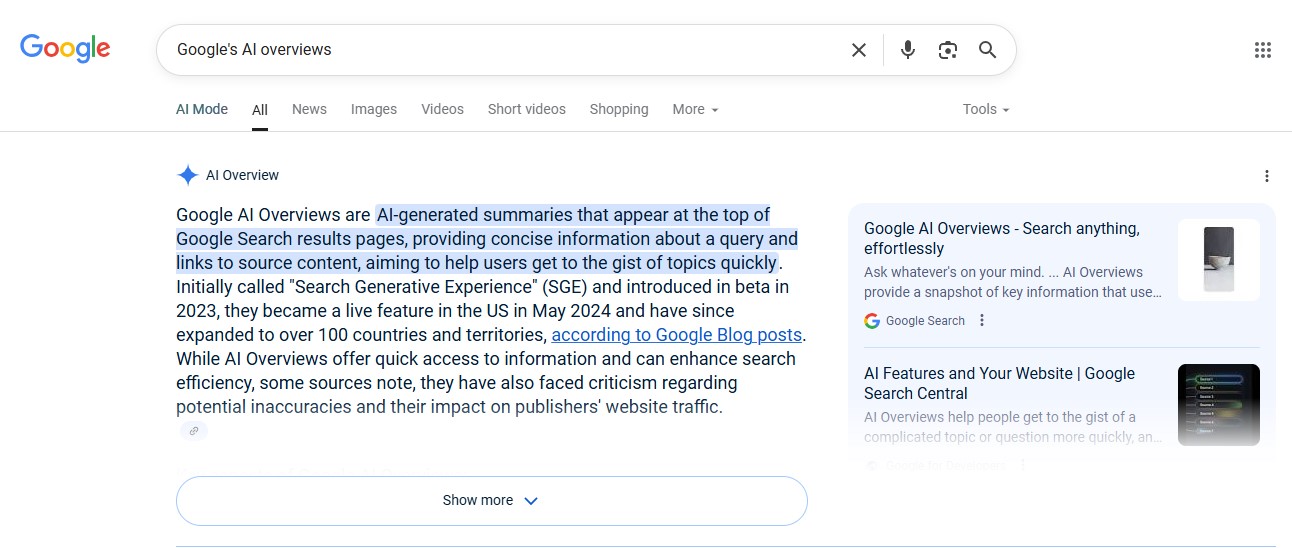Click the magnifying glass search button
The width and height of the screenshot is (1292, 548).
coord(988,50)
